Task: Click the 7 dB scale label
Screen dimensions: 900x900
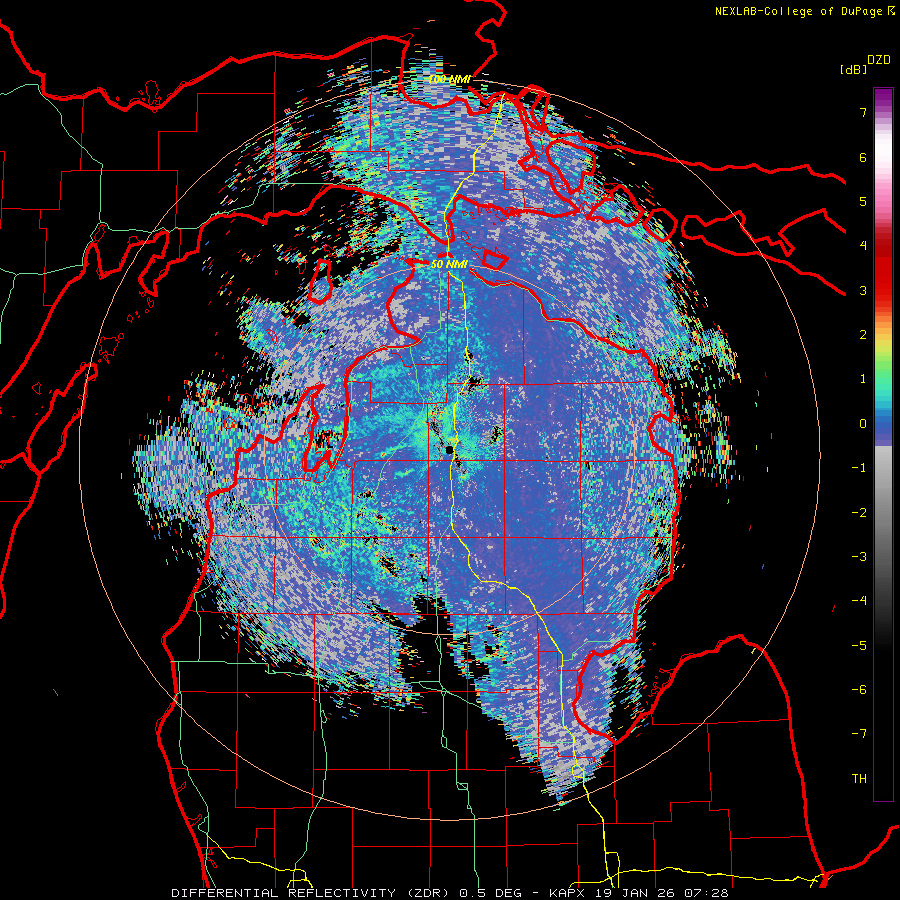Action: tap(863, 112)
